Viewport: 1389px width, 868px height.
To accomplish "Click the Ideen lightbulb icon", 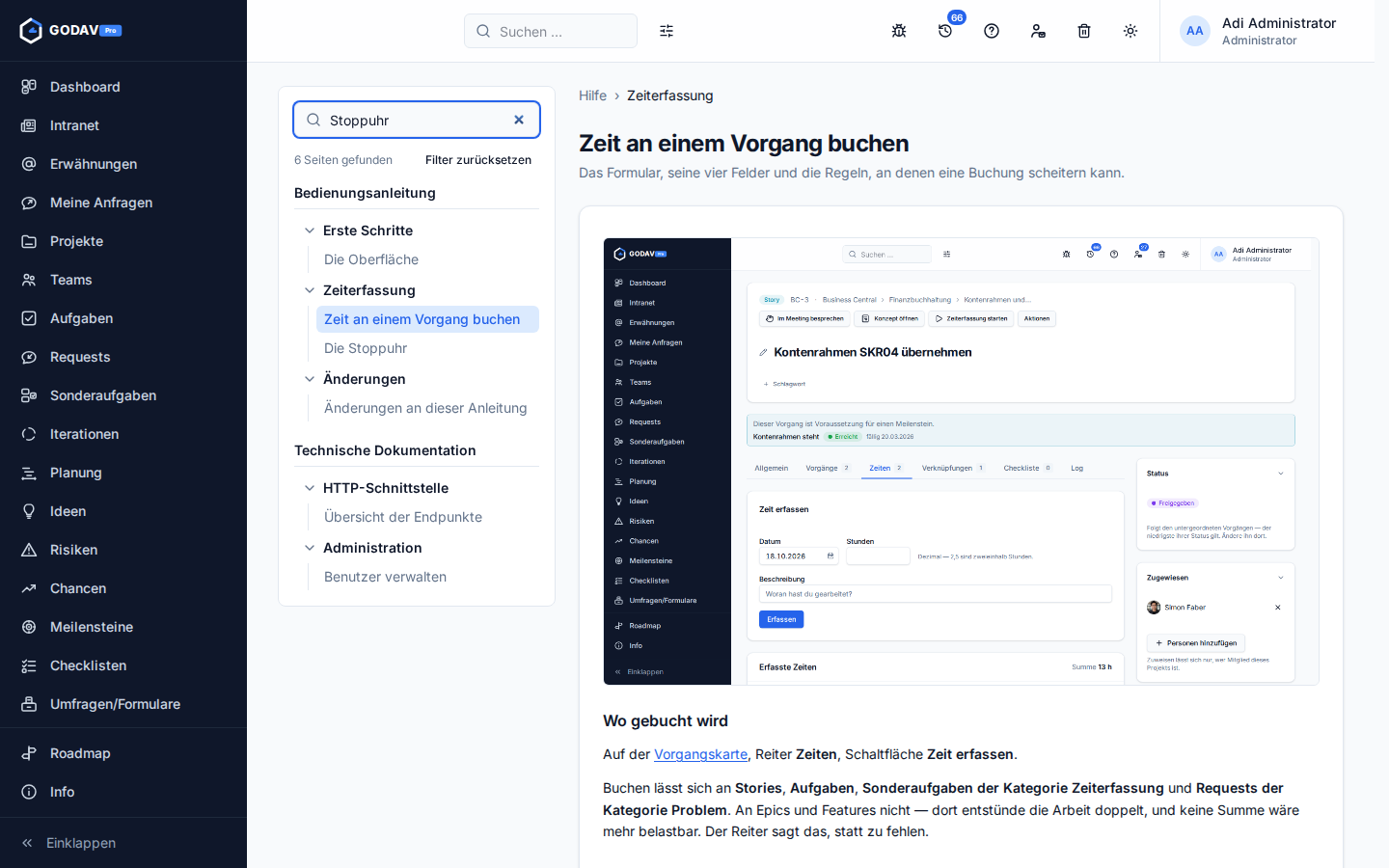I will pyautogui.click(x=29, y=511).
